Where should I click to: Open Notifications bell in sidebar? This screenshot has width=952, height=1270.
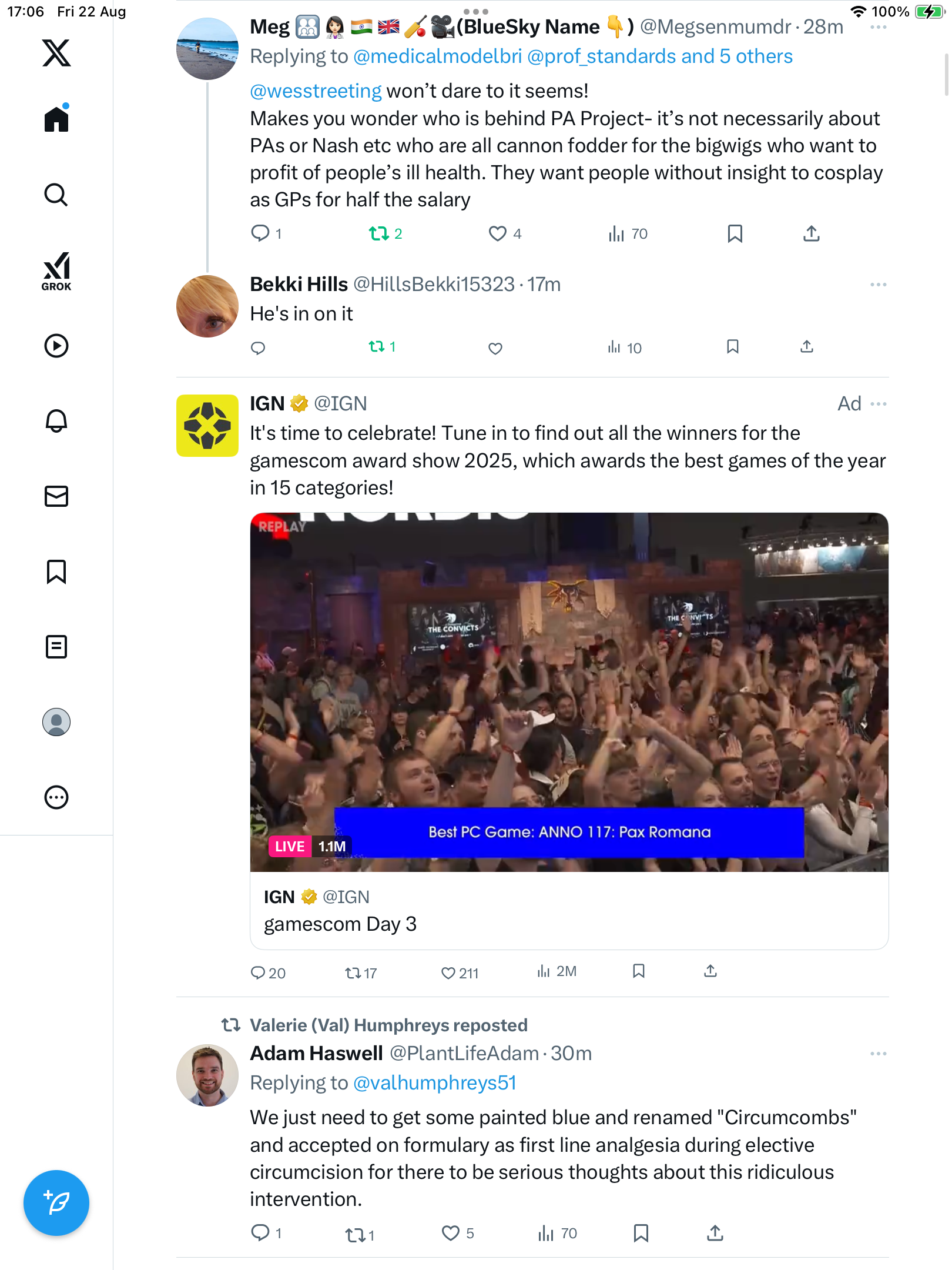[56, 421]
